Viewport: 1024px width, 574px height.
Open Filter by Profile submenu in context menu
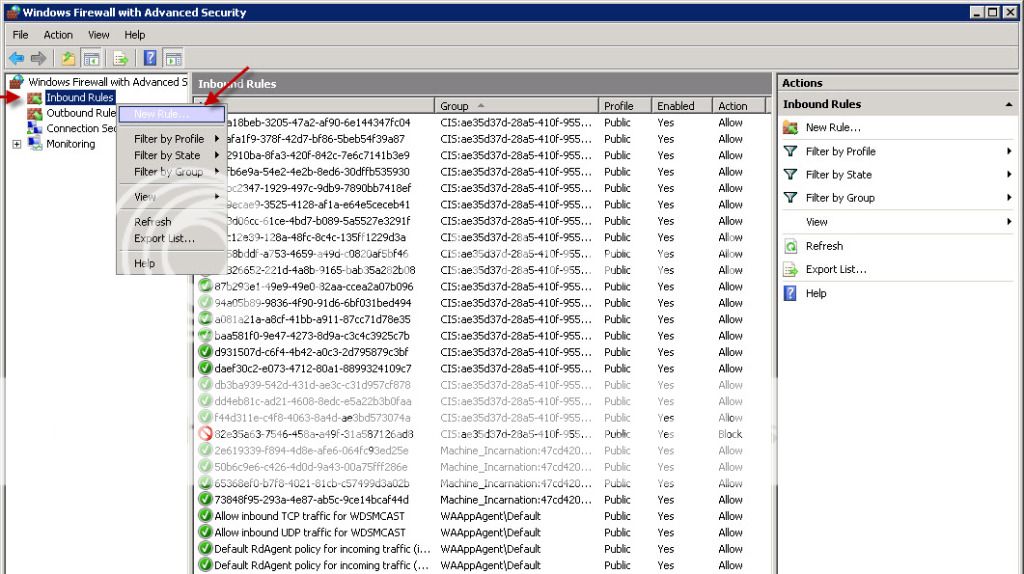pyautogui.click(x=169, y=139)
